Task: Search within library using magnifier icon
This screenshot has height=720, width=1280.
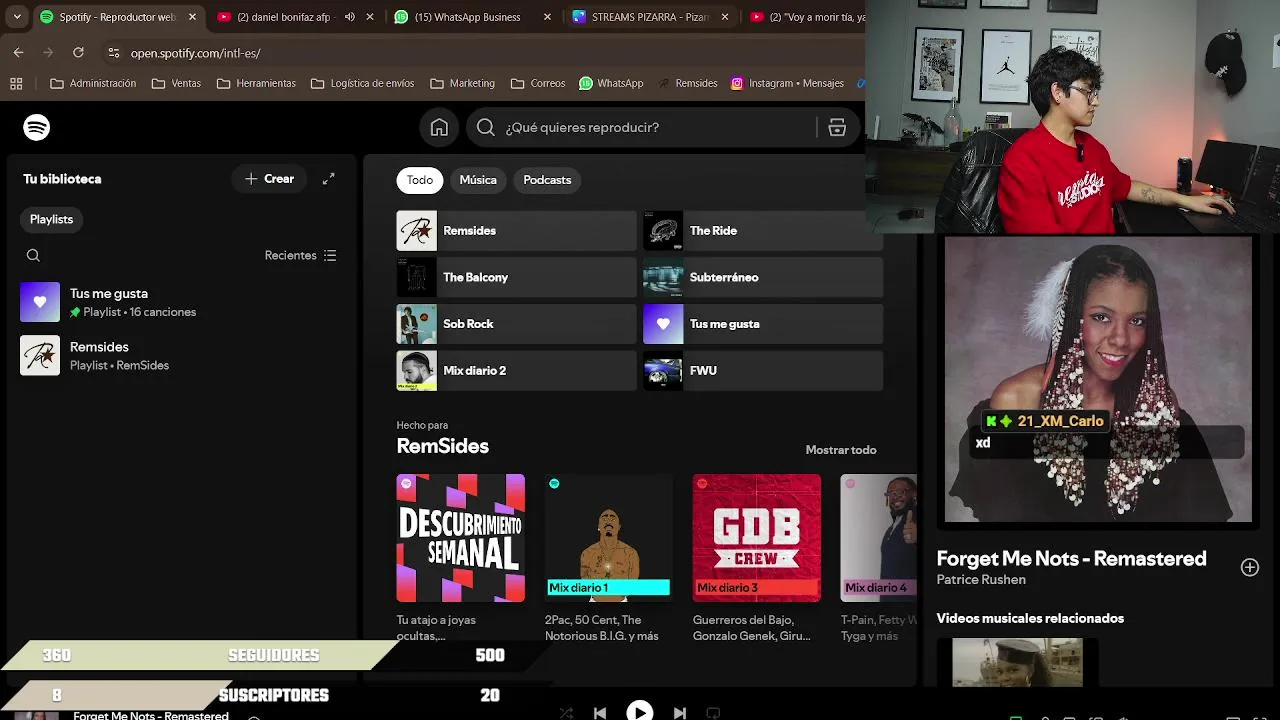Action: [x=33, y=255]
